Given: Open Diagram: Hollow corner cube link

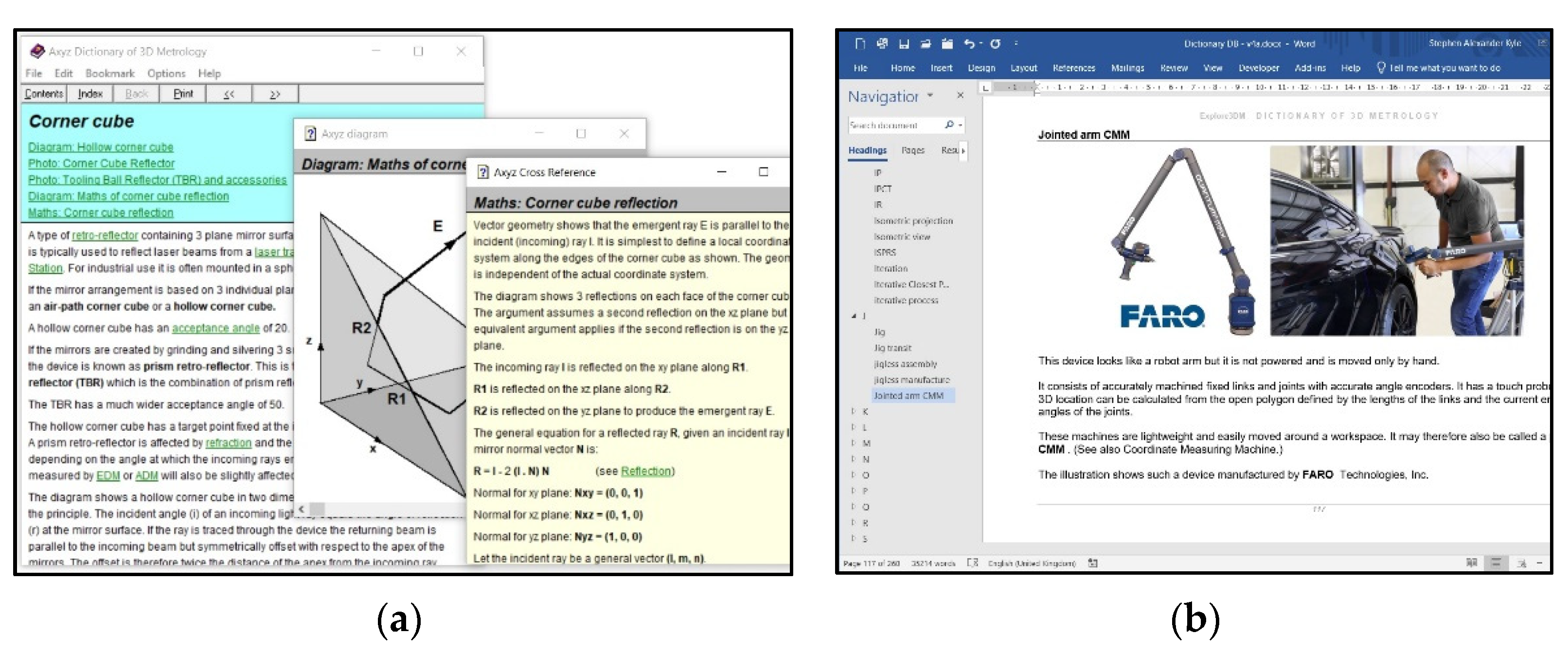Looking at the screenshot, I should (x=101, y=147).
